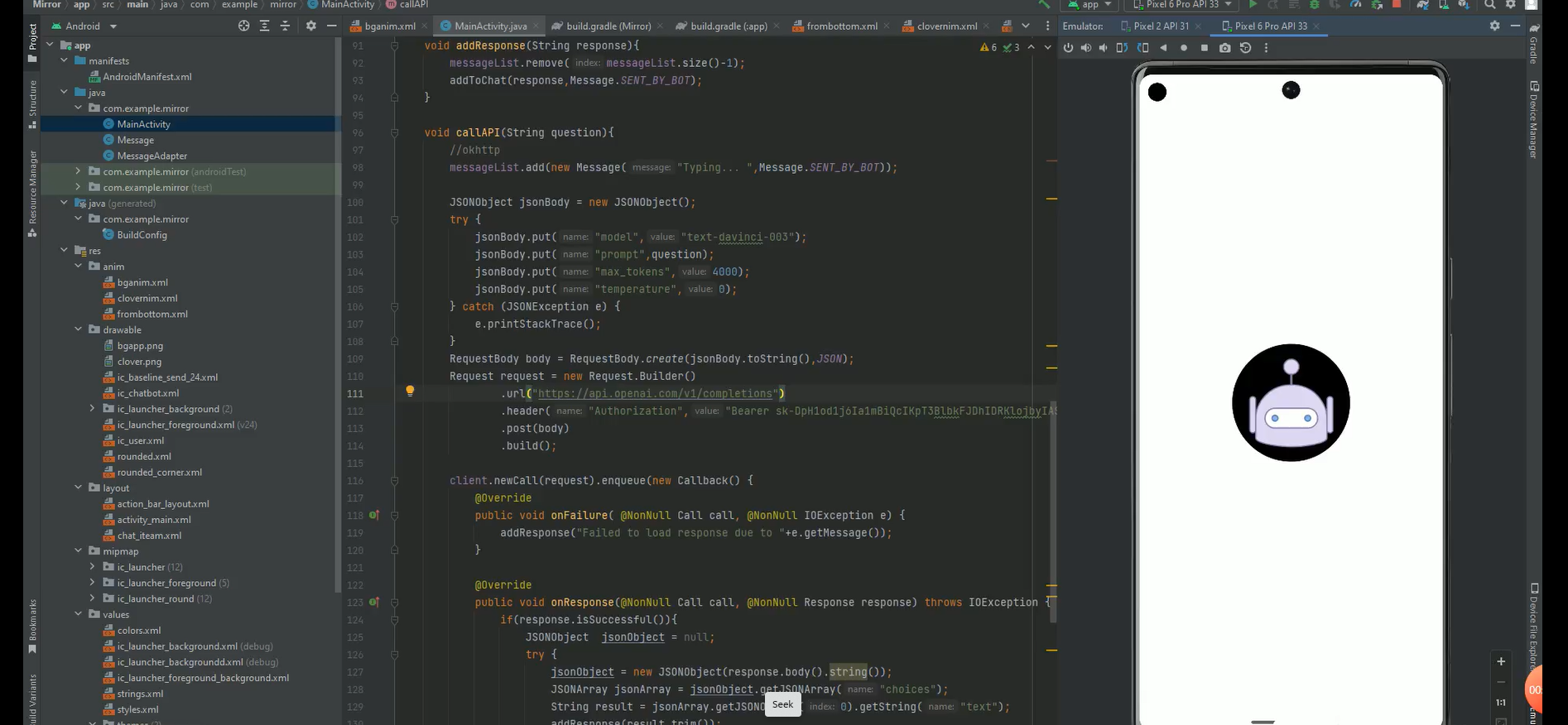Collapse the drawable folder
Viewport: 1568px width, 725px height.
pos(79,329)
